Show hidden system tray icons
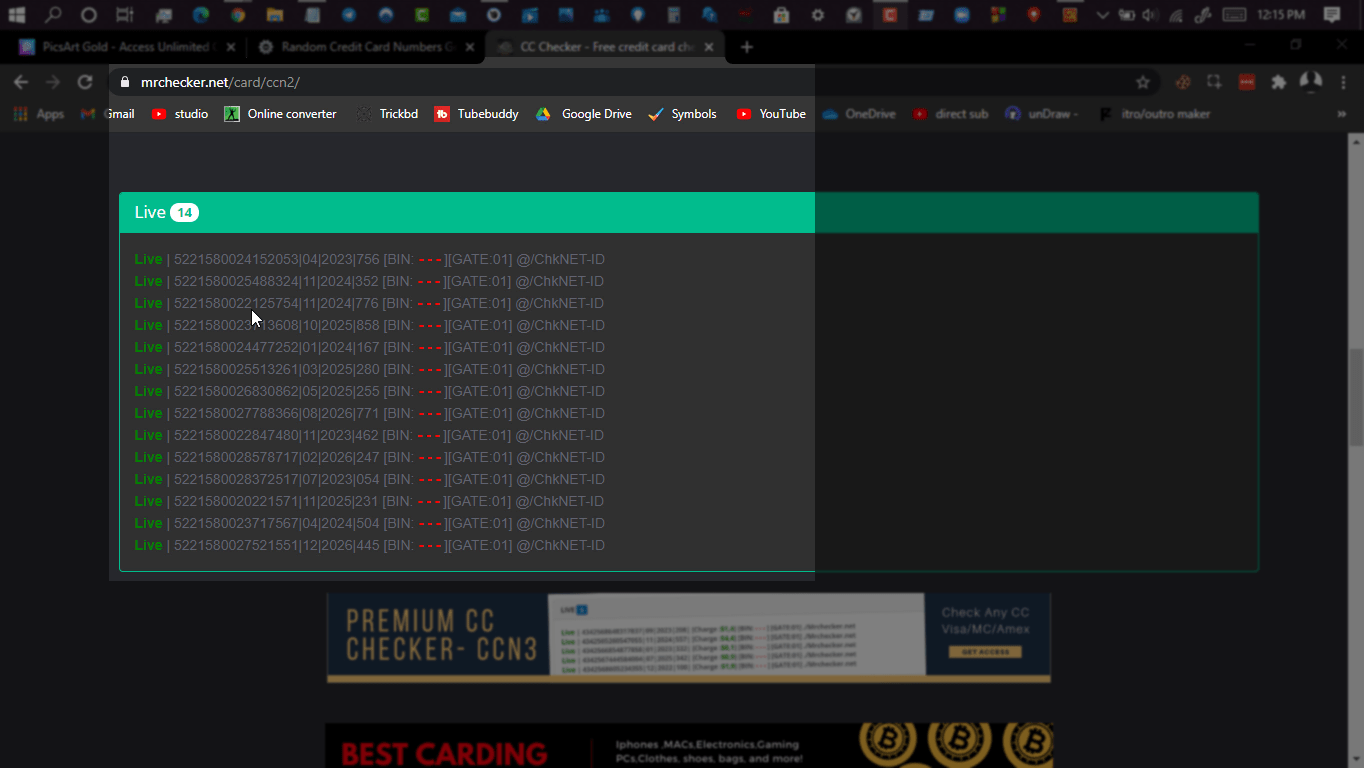The image size is (1364, 768). [1103, 15]
